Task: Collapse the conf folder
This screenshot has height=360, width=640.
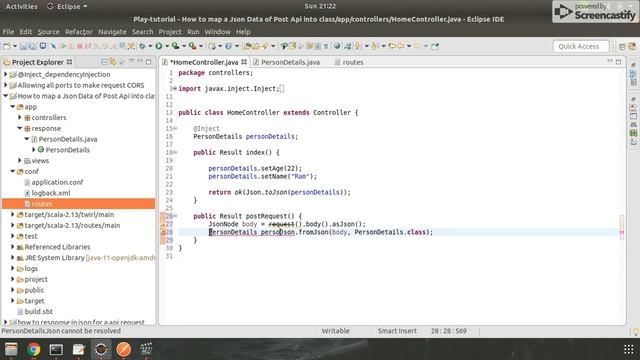Action: click(13, 171)
